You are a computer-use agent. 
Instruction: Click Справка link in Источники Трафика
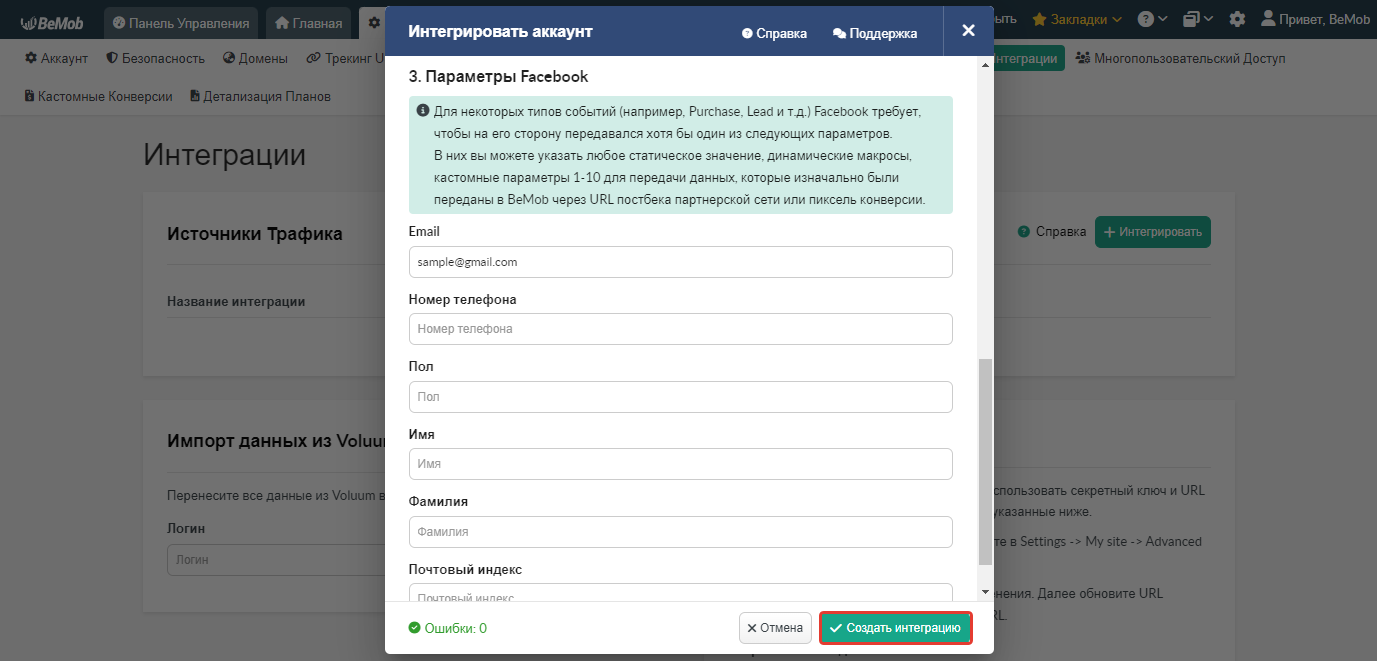coord(1052,232)
